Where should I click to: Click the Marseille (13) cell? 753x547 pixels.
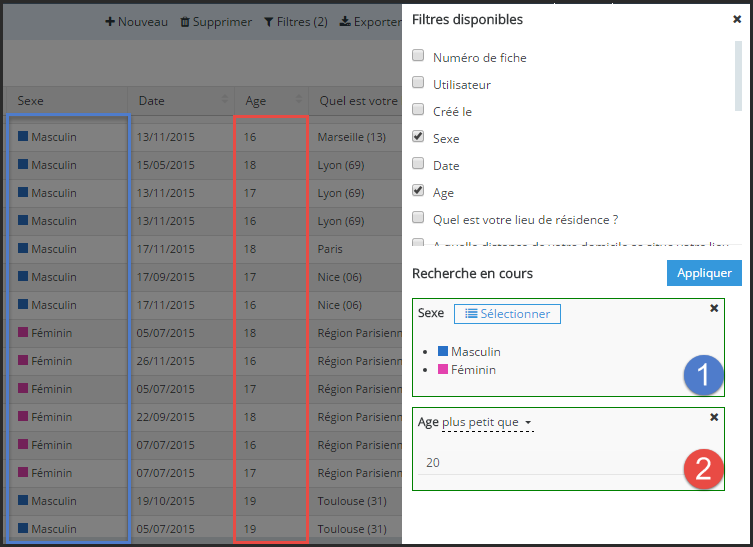pyautogui.click(x=352, y=137)
